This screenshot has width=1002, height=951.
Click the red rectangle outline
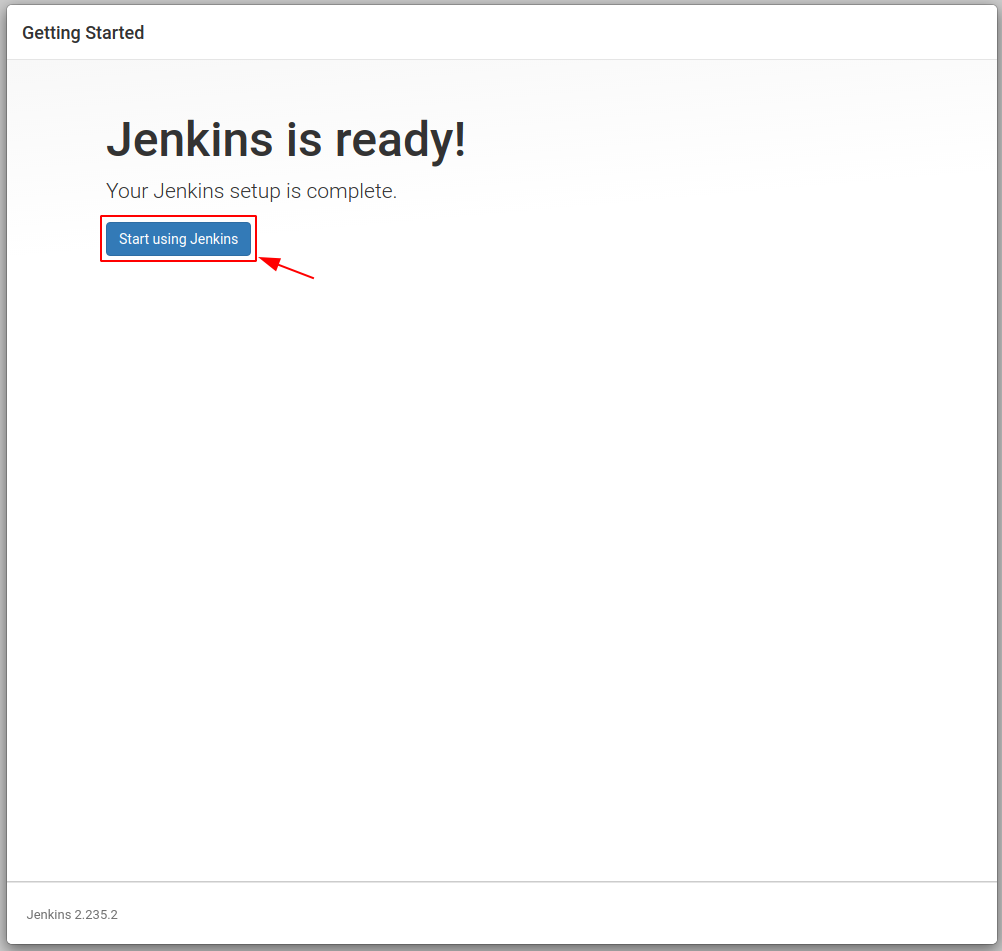[x=178, y=215]
